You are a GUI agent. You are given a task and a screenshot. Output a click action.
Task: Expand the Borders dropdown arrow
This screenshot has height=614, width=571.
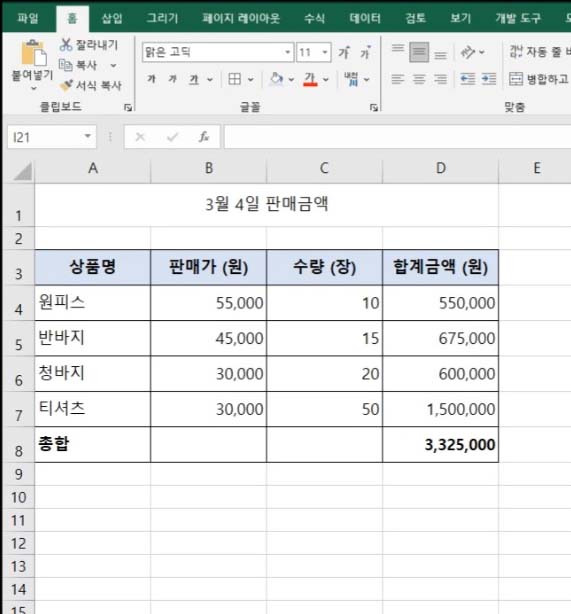(x=251, y=80)
